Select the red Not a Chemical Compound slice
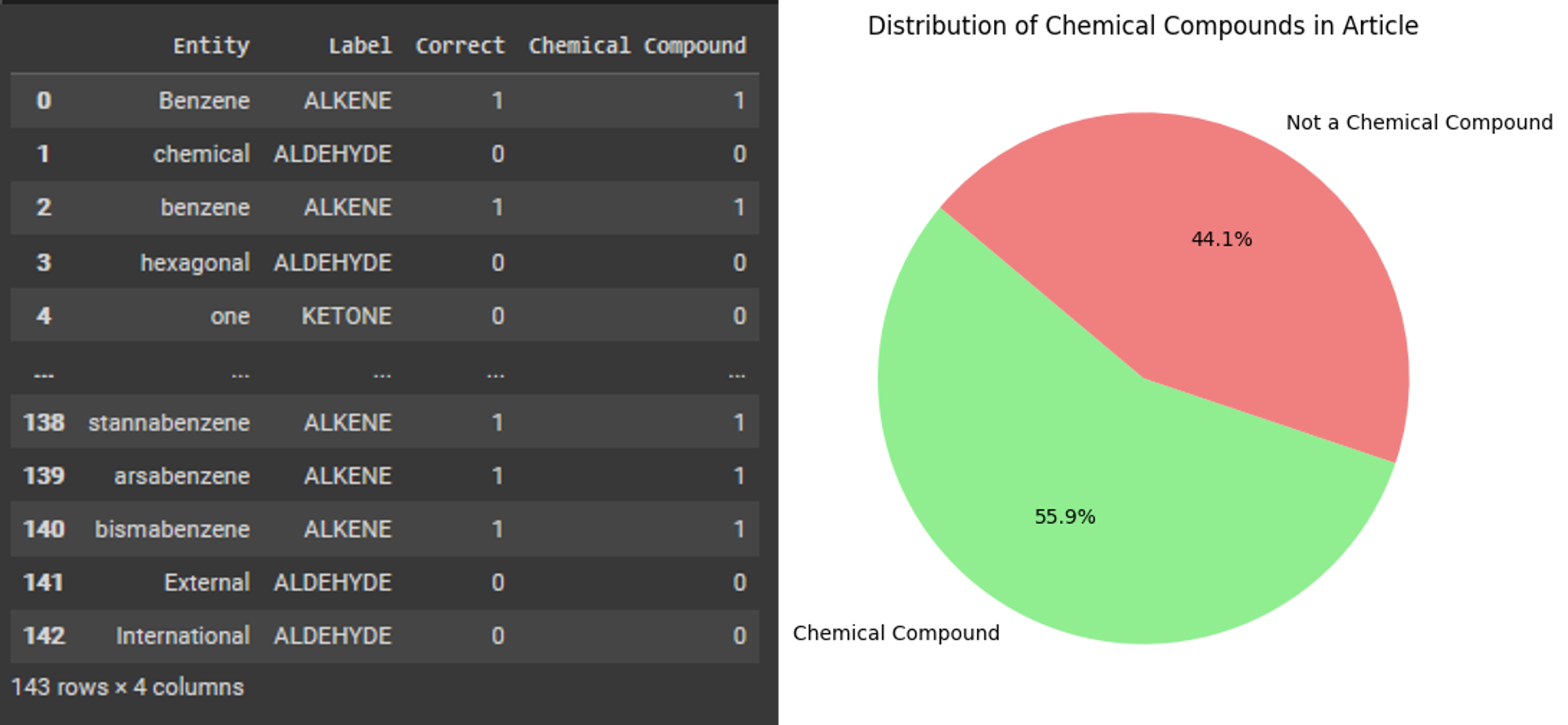The image size is (1568, 725). pyautogui.click(x=1251, y=305)
